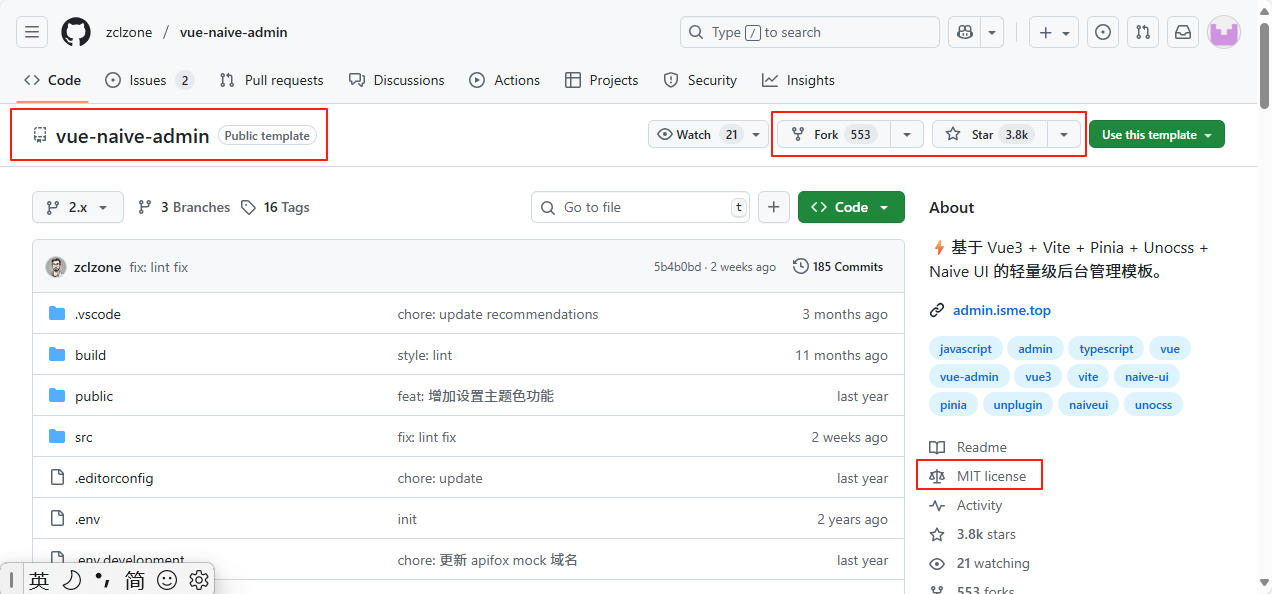Screen dimensions: 1272x594
Task: Open the notifications inbox icon
Action: tap(1183, 32)
